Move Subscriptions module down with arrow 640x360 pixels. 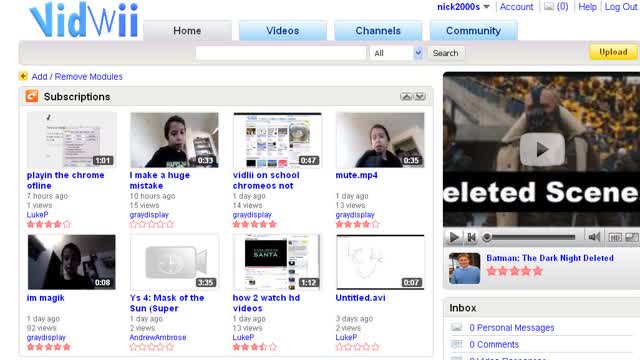pos(420,96)
